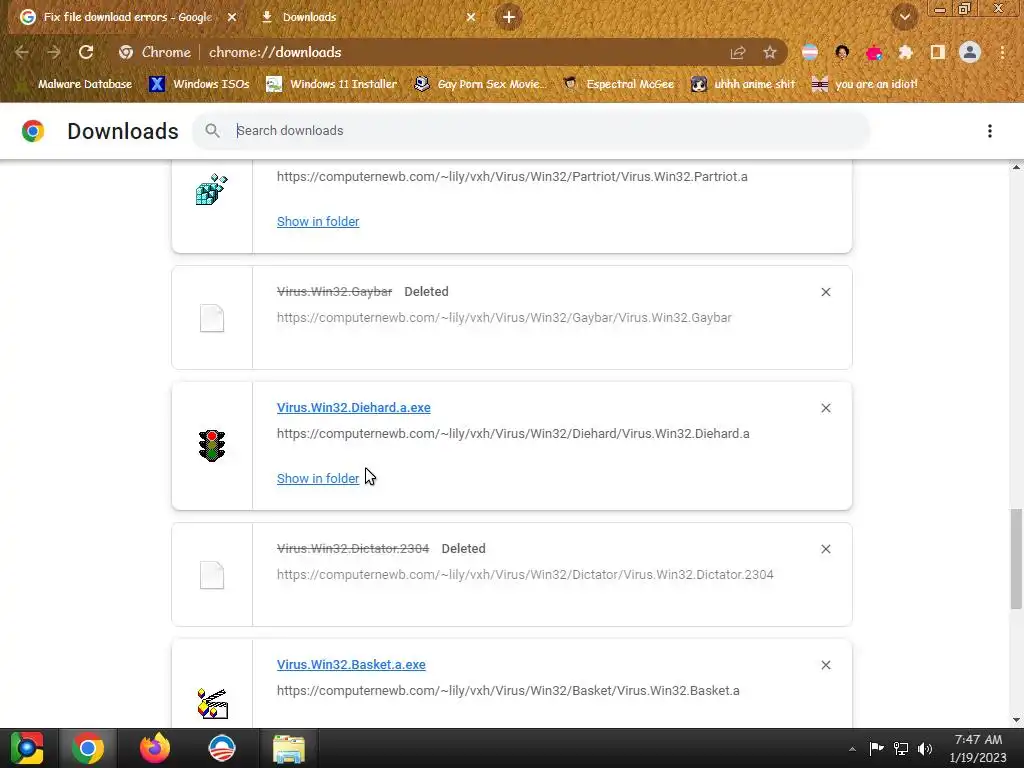Viewport: 1024px width, 768px height.
Task: Open uhhh anime shit bookmark
Action: point(743,84)
